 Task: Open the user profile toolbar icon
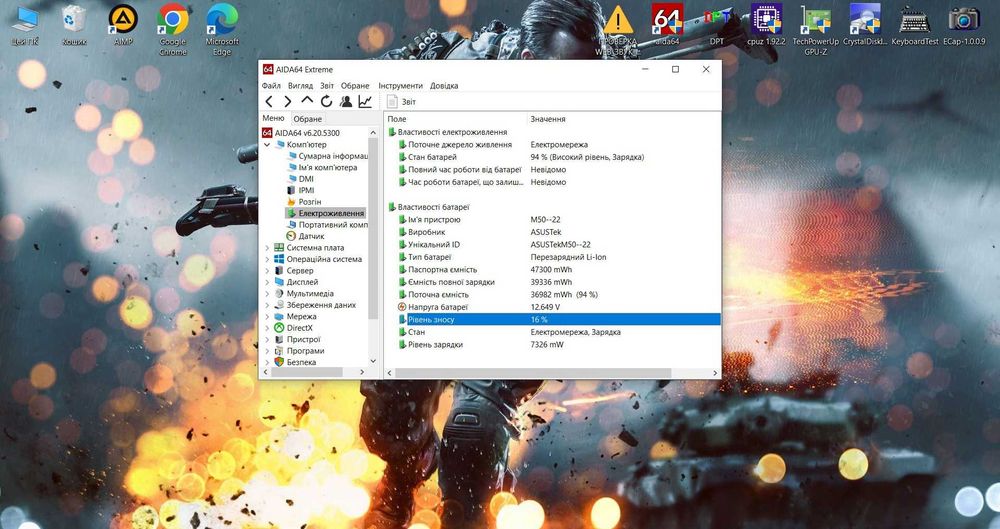pyautogui.click(x=346, y=101)
